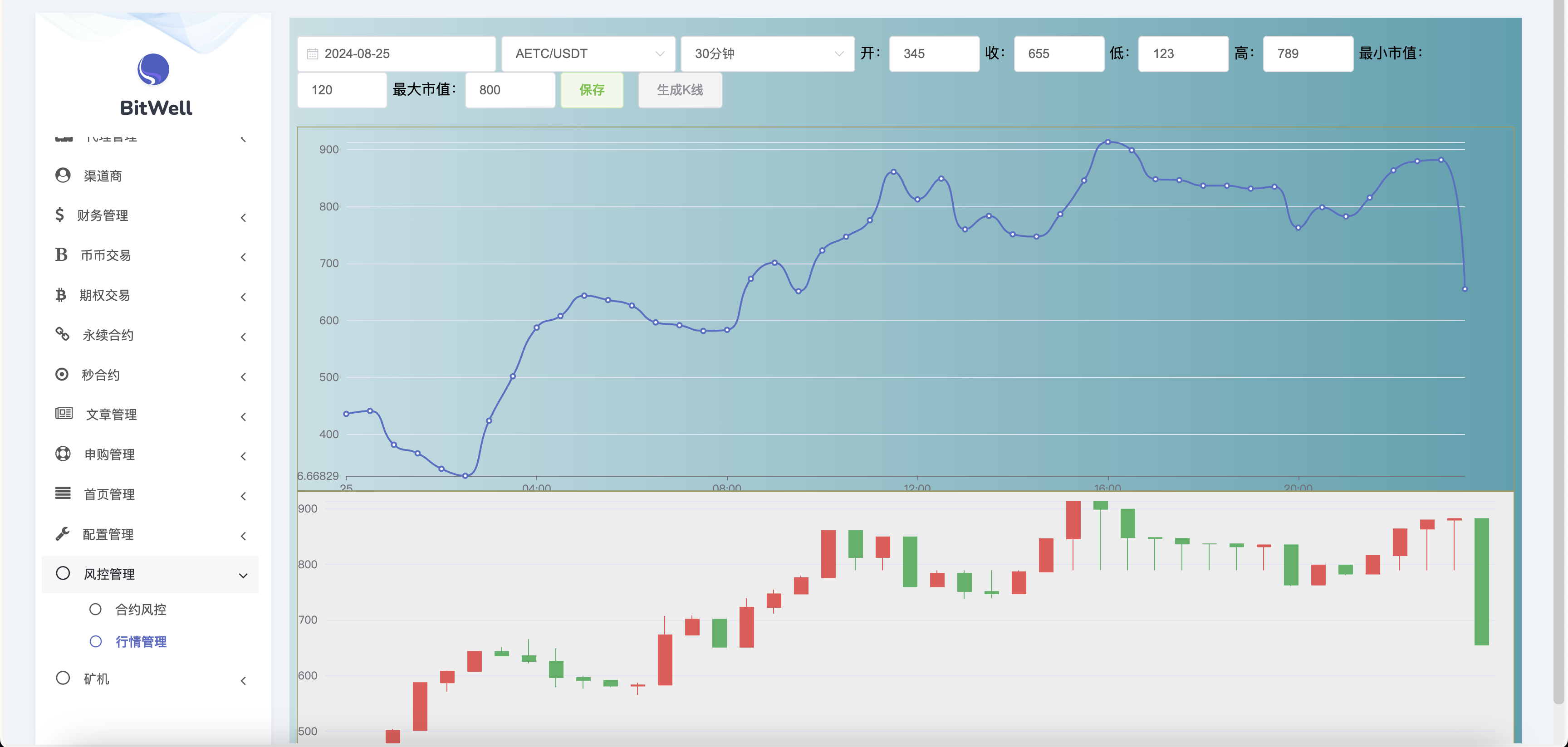Click the BitWell brand name text
Viewport: 1568px width, 747px height.
pyautogui.click(x=156, y=107)
